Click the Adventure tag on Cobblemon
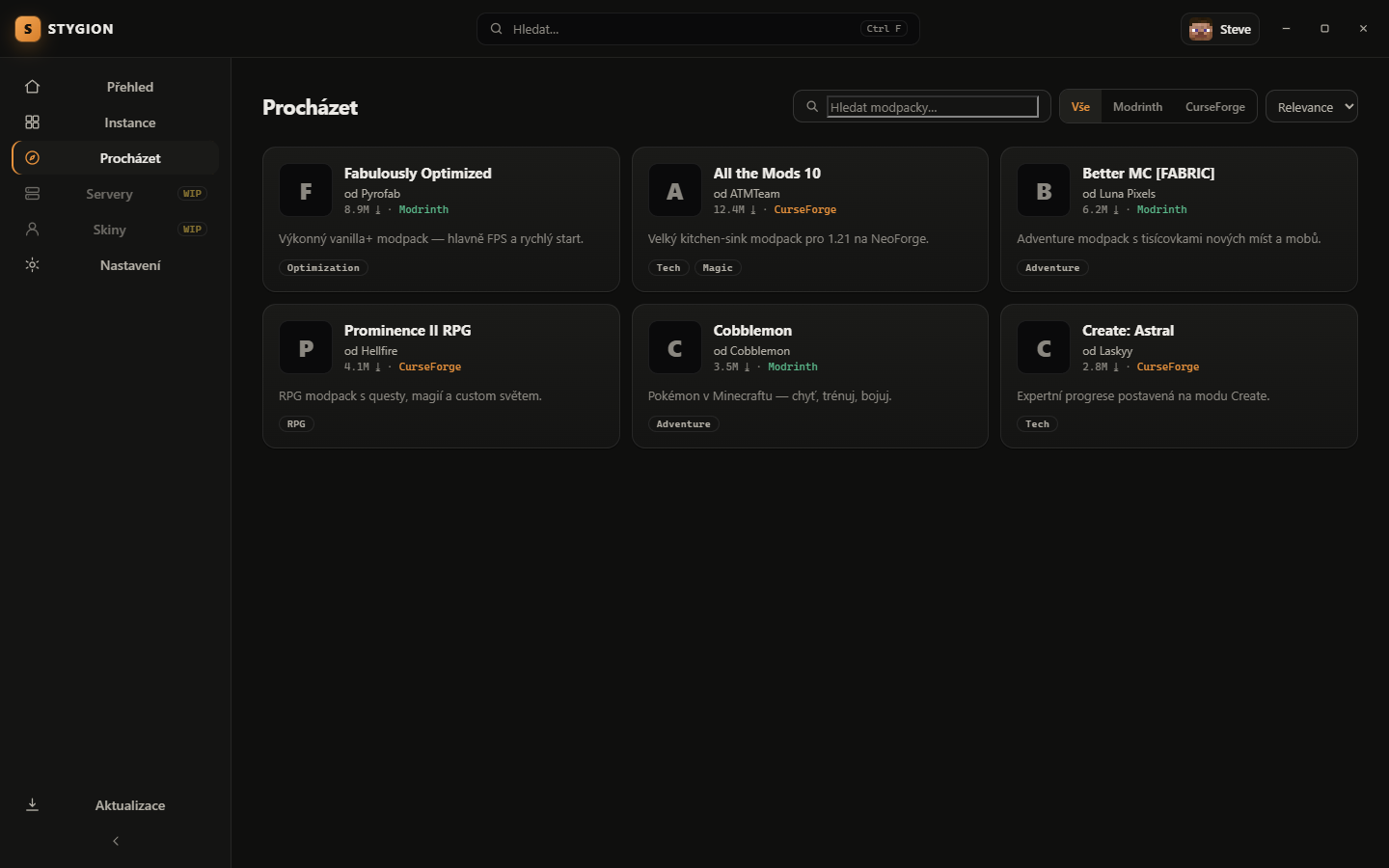Viewport: 1389px width, 868px height. pyautogui.click(x=683, y=424)
